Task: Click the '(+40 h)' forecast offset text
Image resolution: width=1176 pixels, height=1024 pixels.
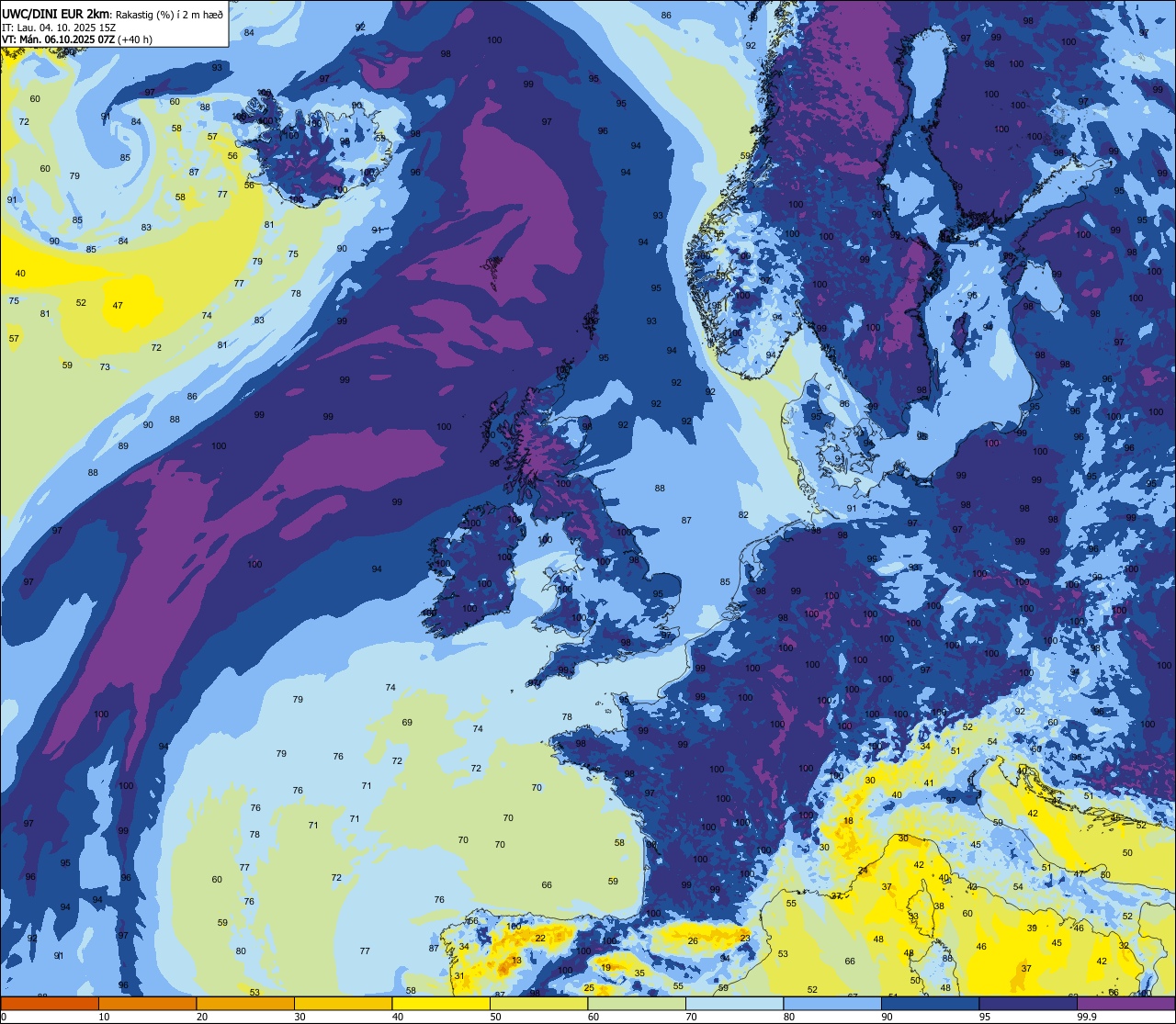Action: 135,39
